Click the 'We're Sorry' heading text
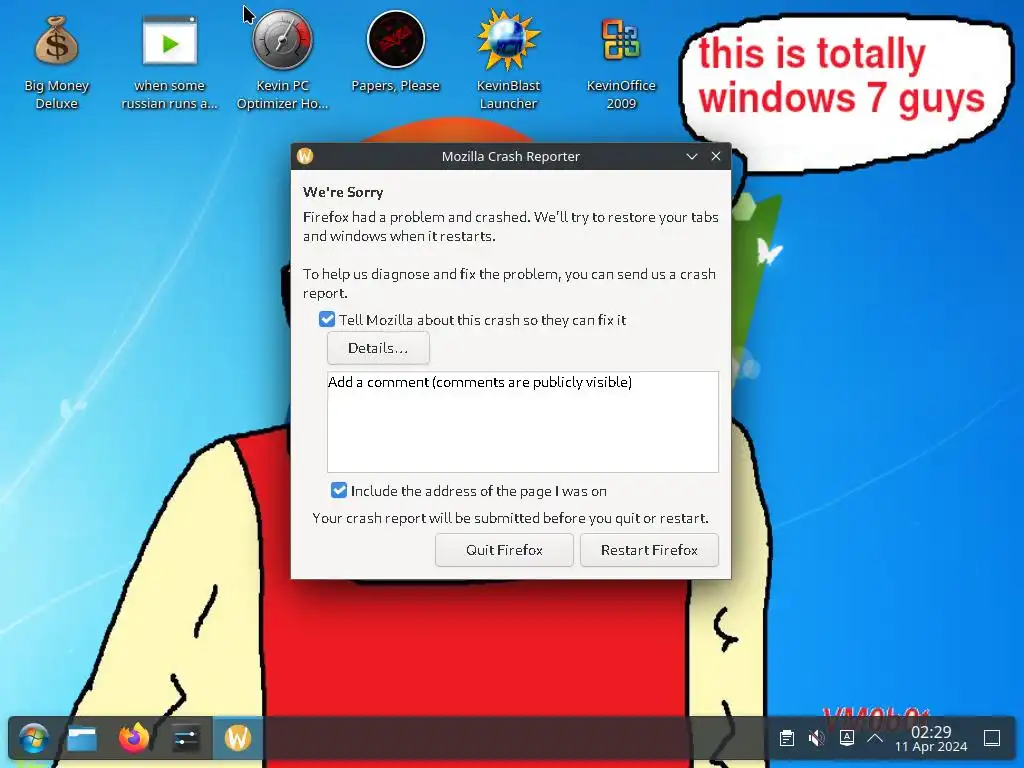1024x768 pixels. coord(343,192)
